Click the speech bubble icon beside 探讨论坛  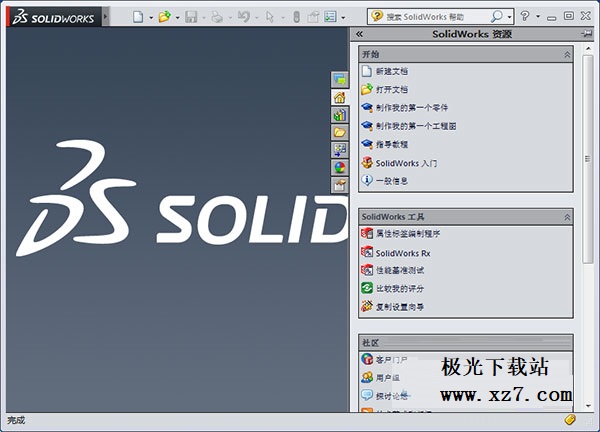tap(367, 395)
